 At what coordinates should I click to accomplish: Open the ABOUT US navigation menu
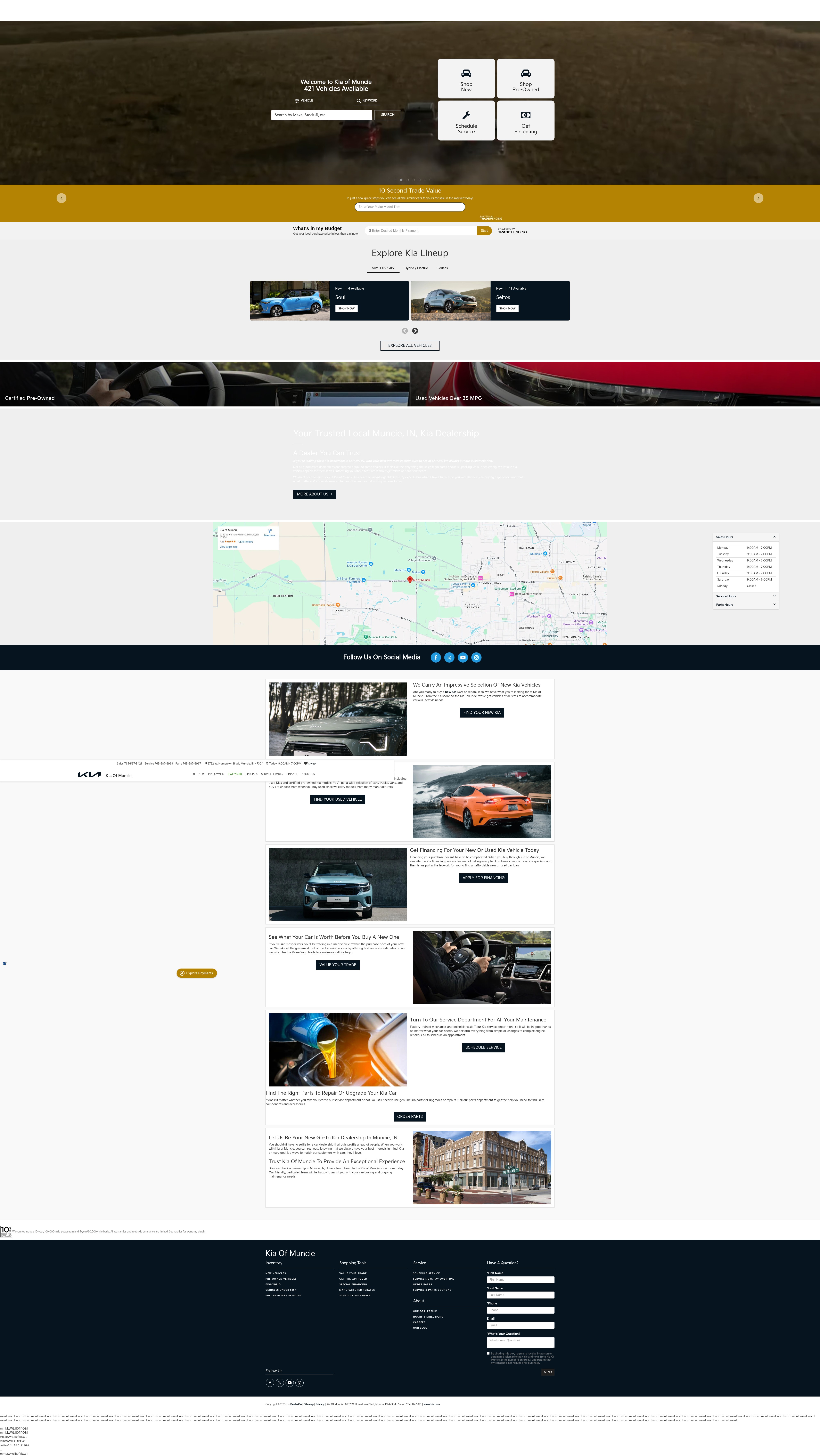coord(308,774)
